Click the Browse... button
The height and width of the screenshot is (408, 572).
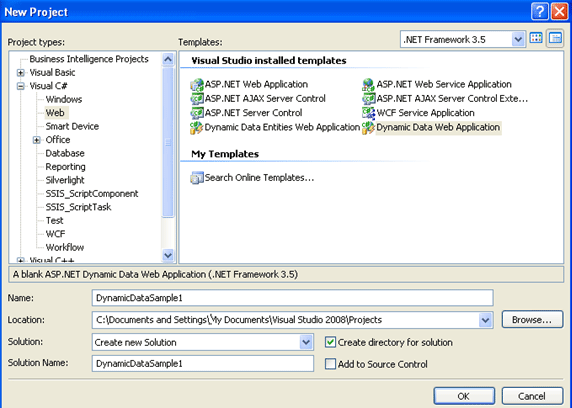pyautogui.click(x=532, y=320)
